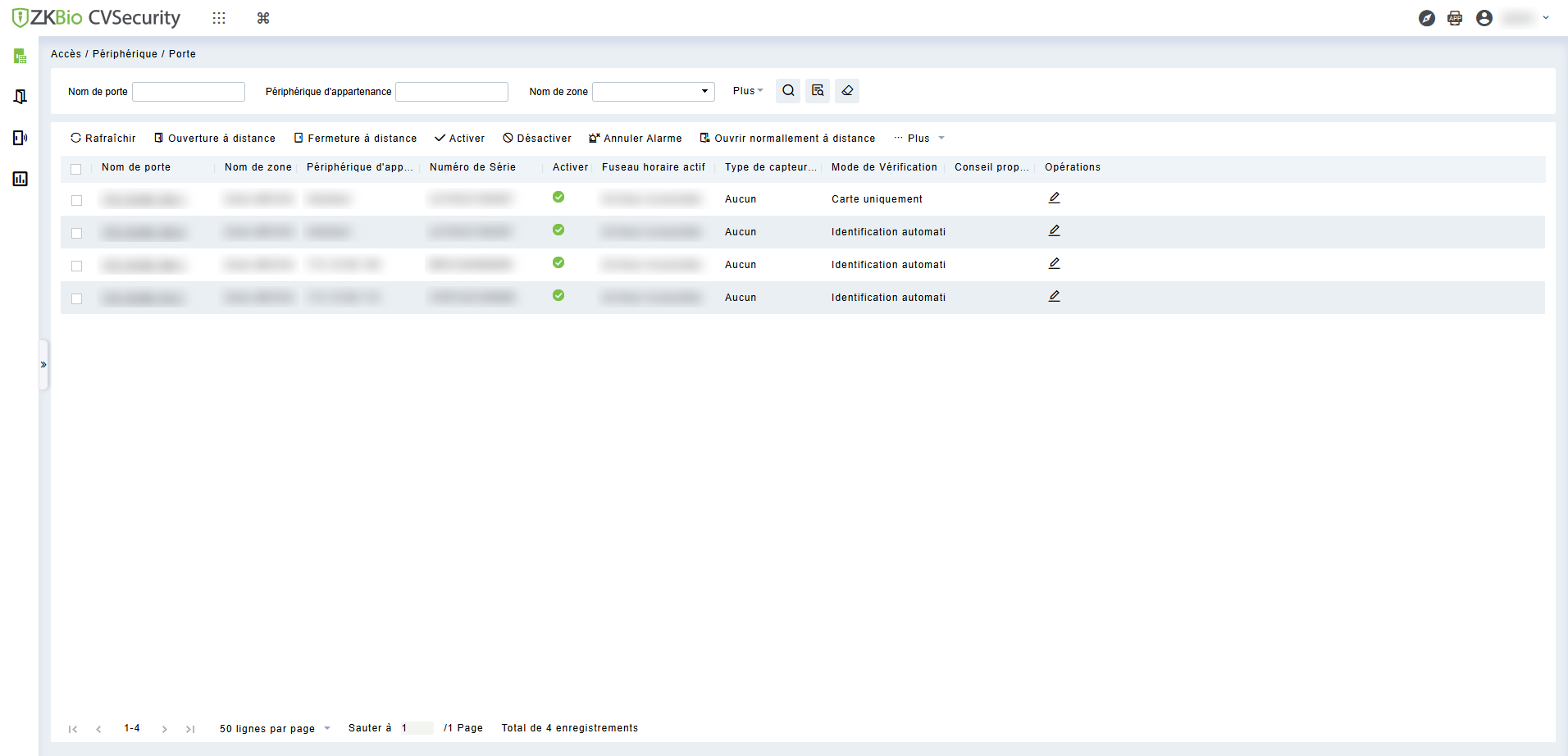
Task: Open the reports chart icon in sidebar
Action: pos(21,179)
